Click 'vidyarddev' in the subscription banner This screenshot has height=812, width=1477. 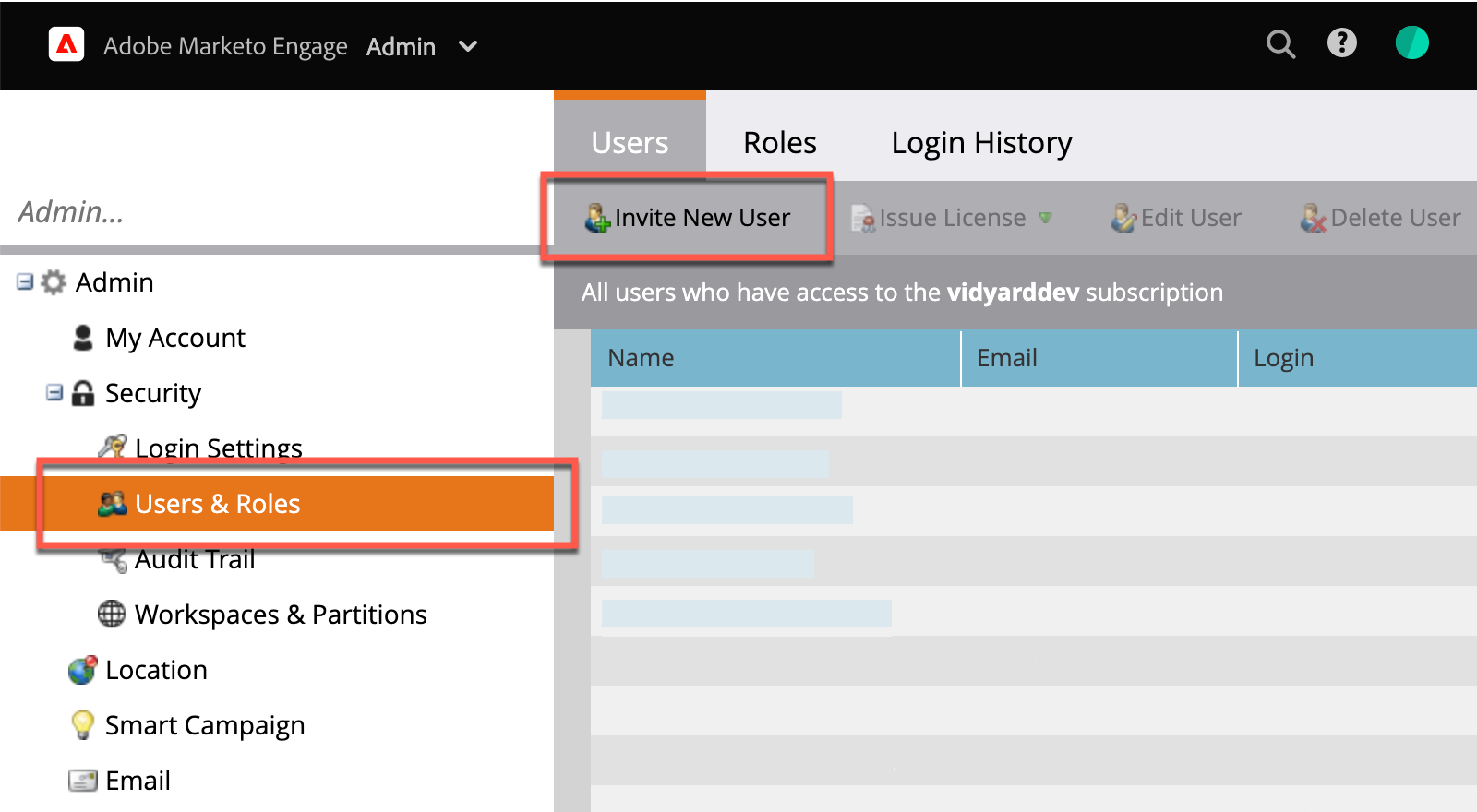1013,293
